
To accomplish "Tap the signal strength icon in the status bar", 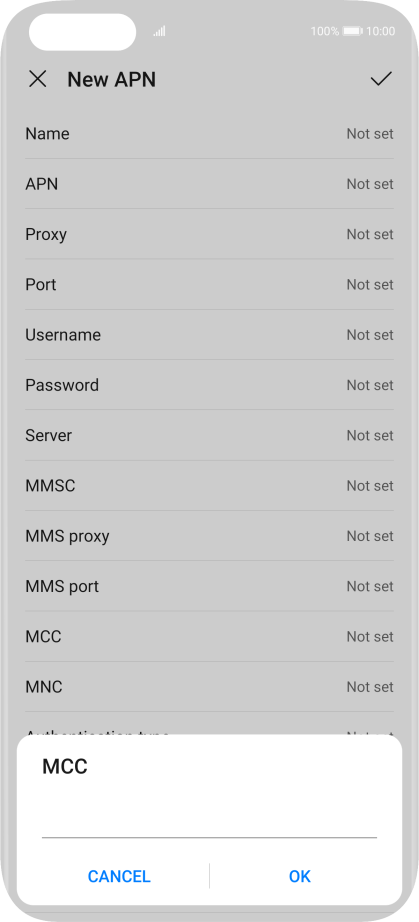I will 159,31.
